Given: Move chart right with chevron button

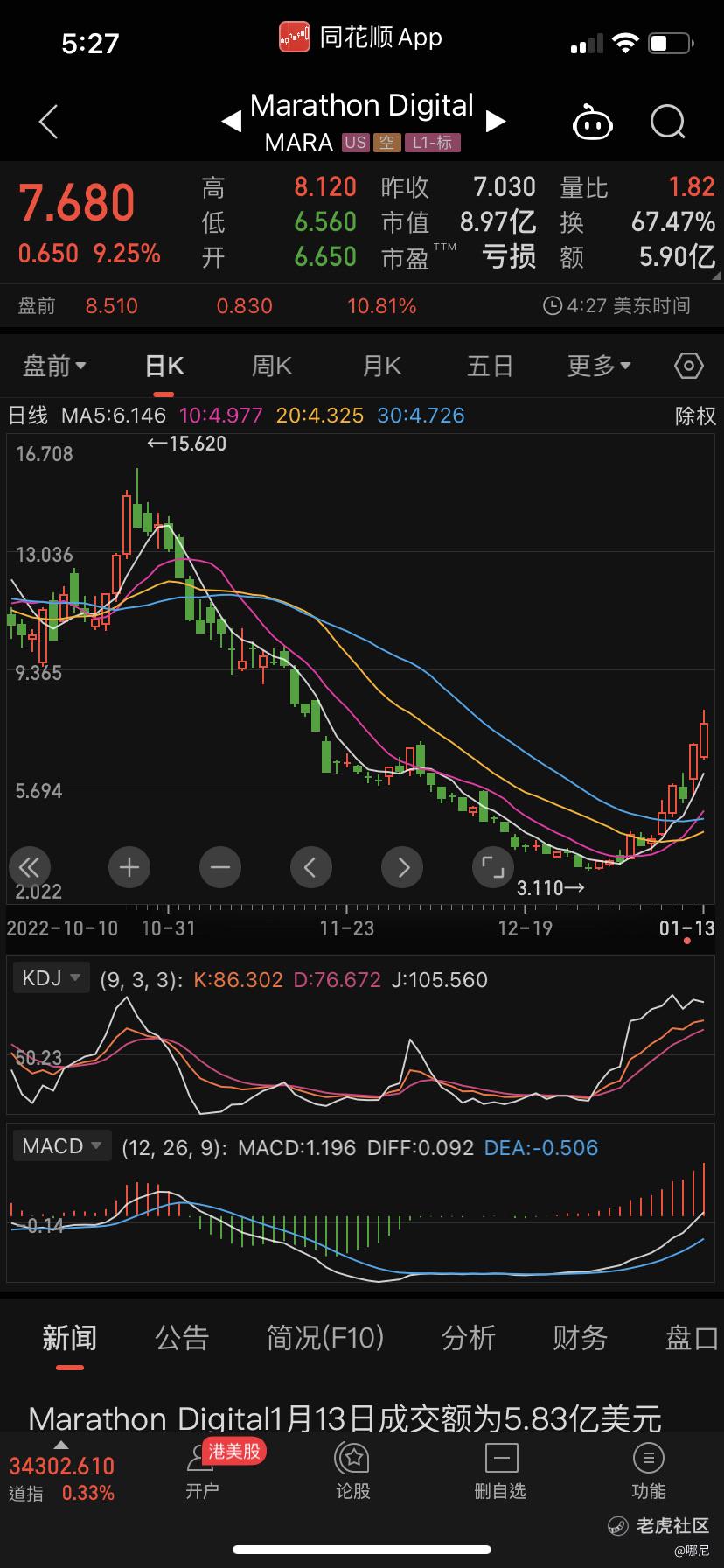Looking at the screenshot, I should tap(402, 867).
